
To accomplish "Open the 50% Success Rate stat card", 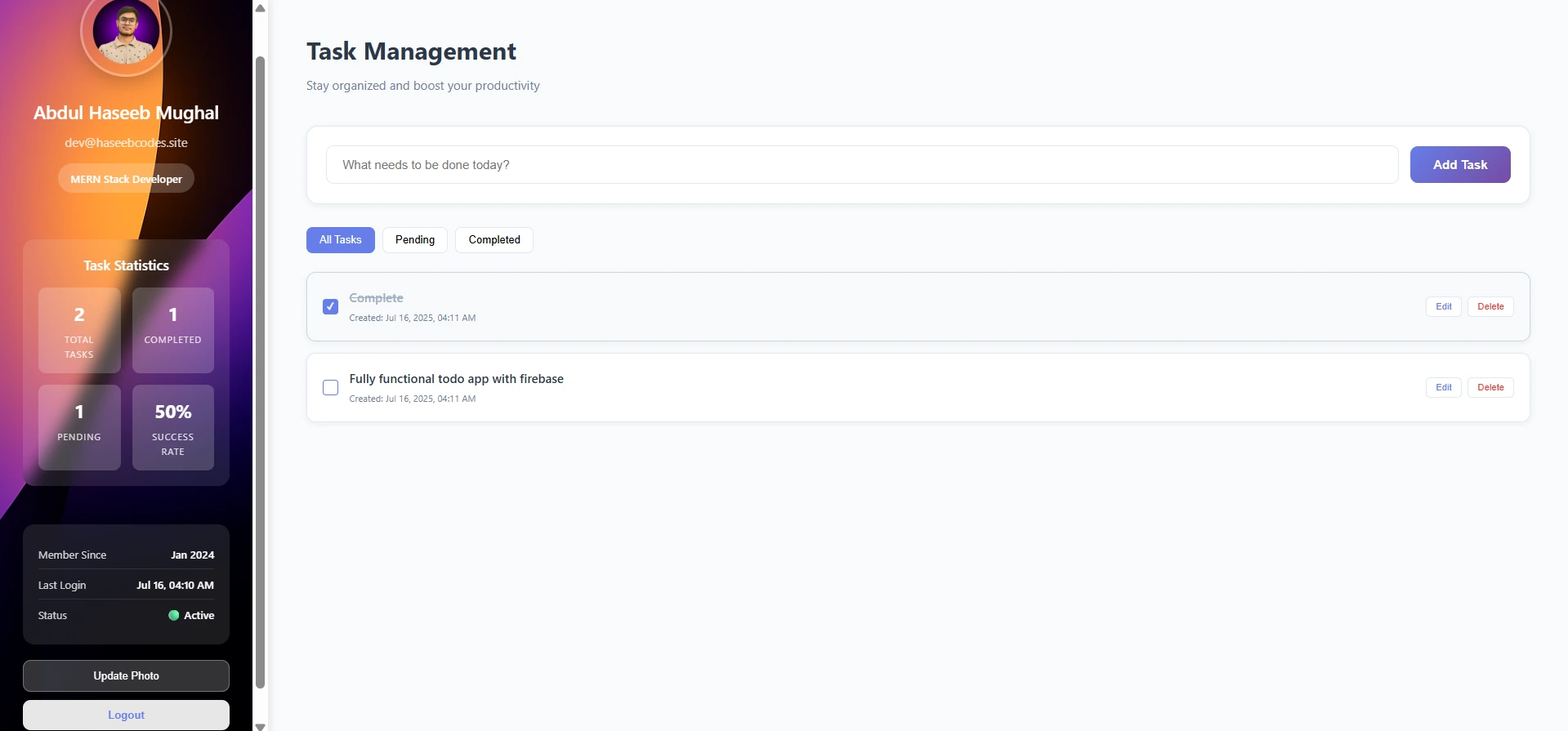I will tap(172, 427).
